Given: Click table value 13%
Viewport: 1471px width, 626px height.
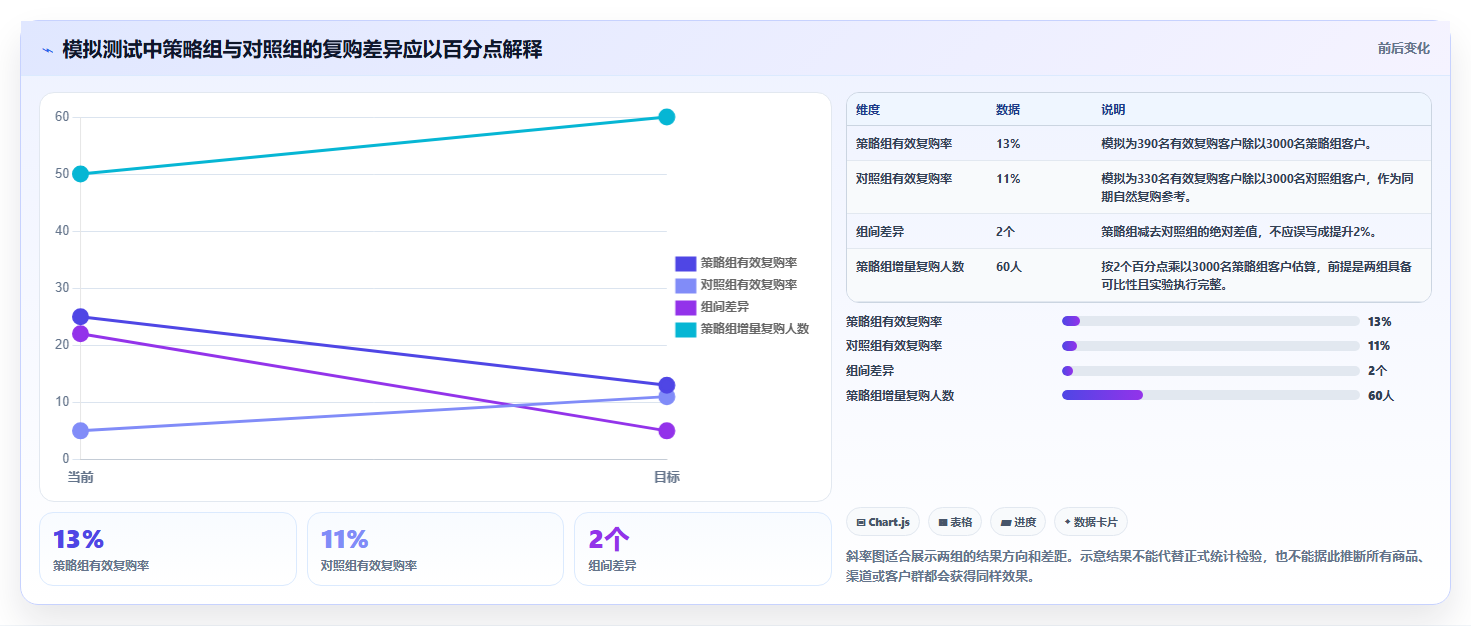Looking at the screenshot, I should tap(1008, 143).
